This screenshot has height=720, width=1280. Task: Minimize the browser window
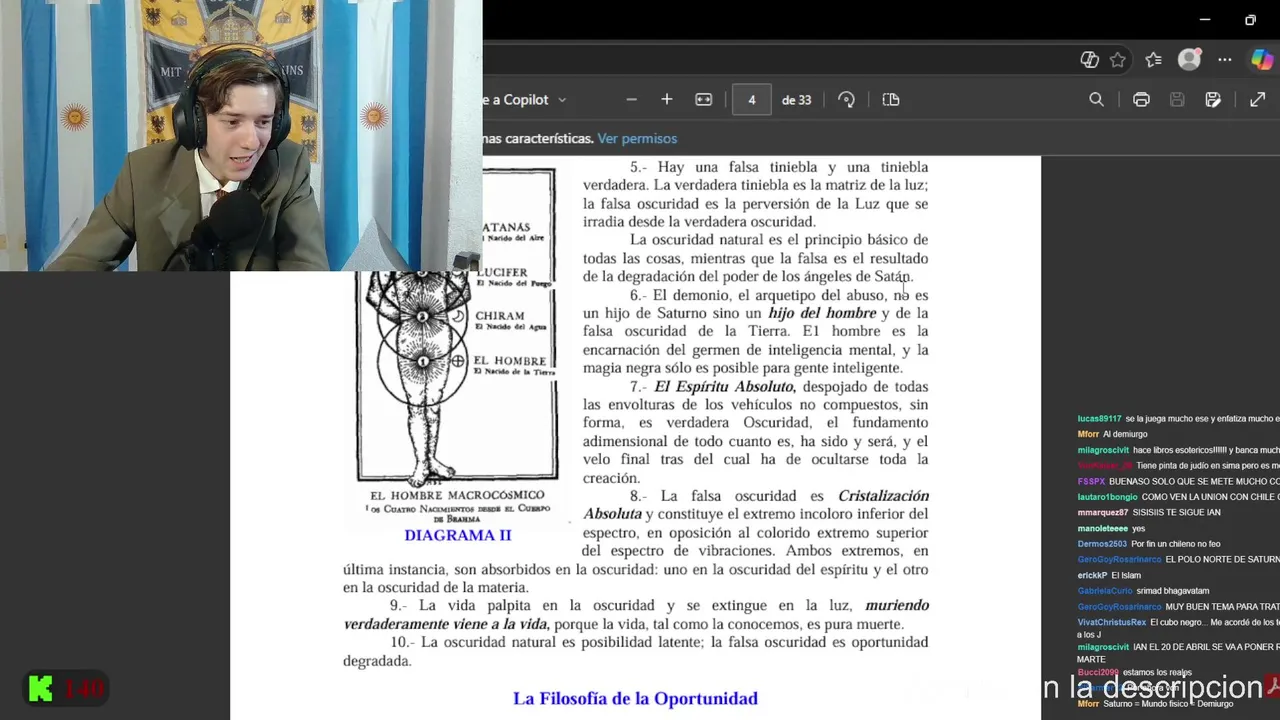(x=1205, y=20)
